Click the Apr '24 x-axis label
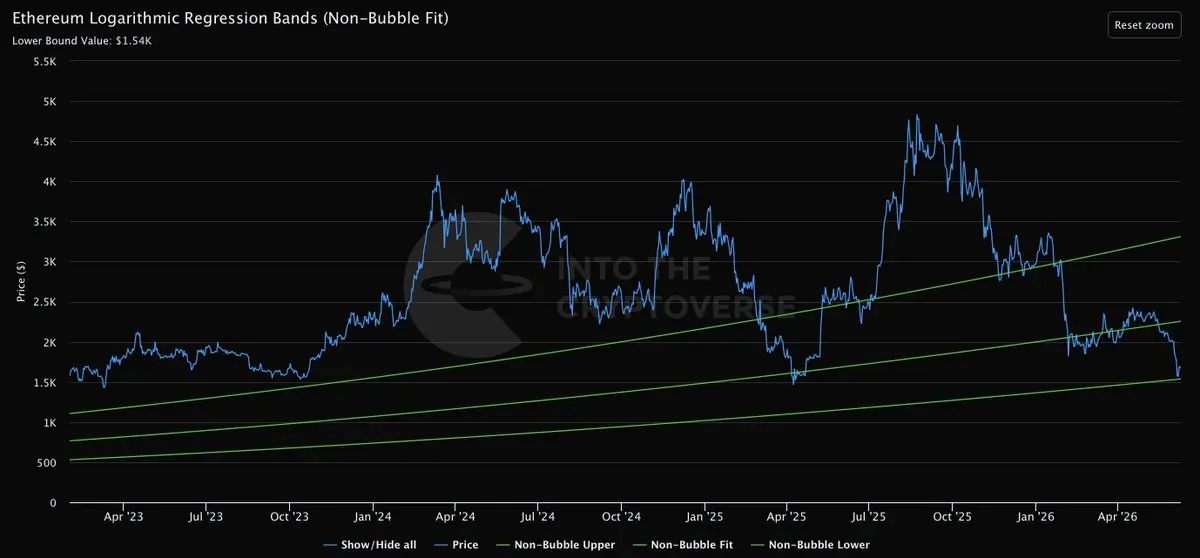Screen dimensions: 1200x558 point(455,518)
